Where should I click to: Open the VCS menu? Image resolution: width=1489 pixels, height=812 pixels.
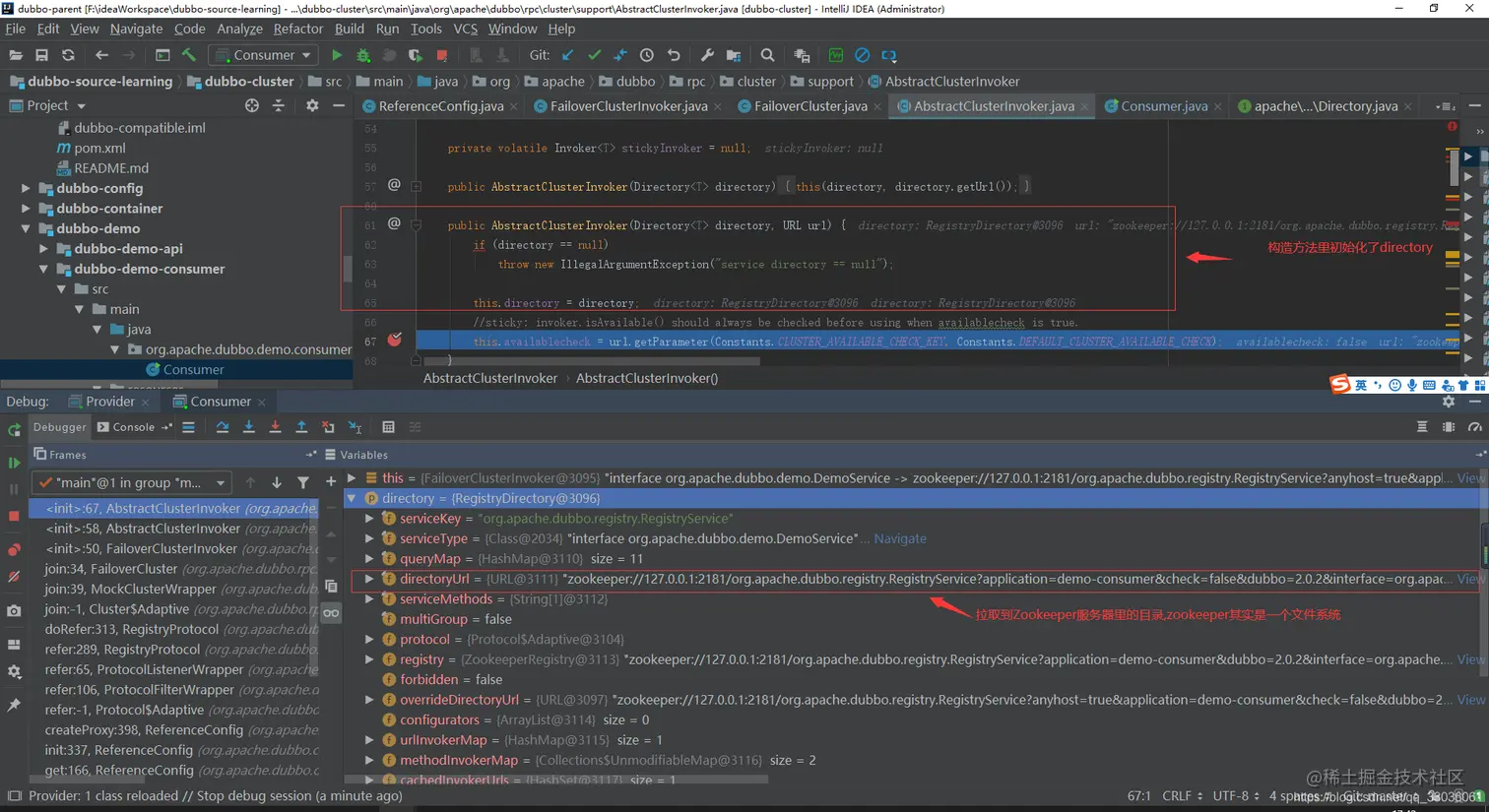click(465, 29)
